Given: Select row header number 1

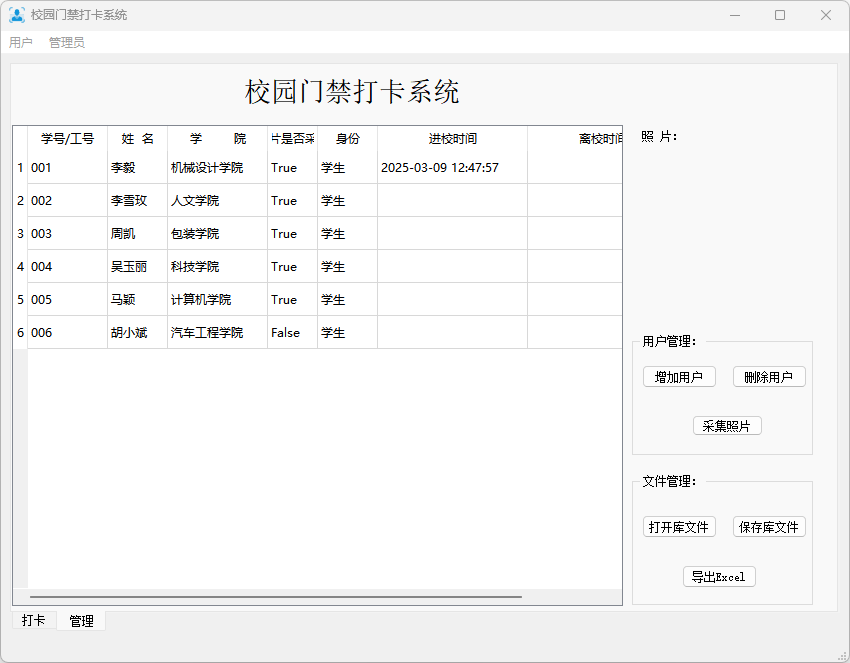Looking at the screenshot, I should (20, 168).
